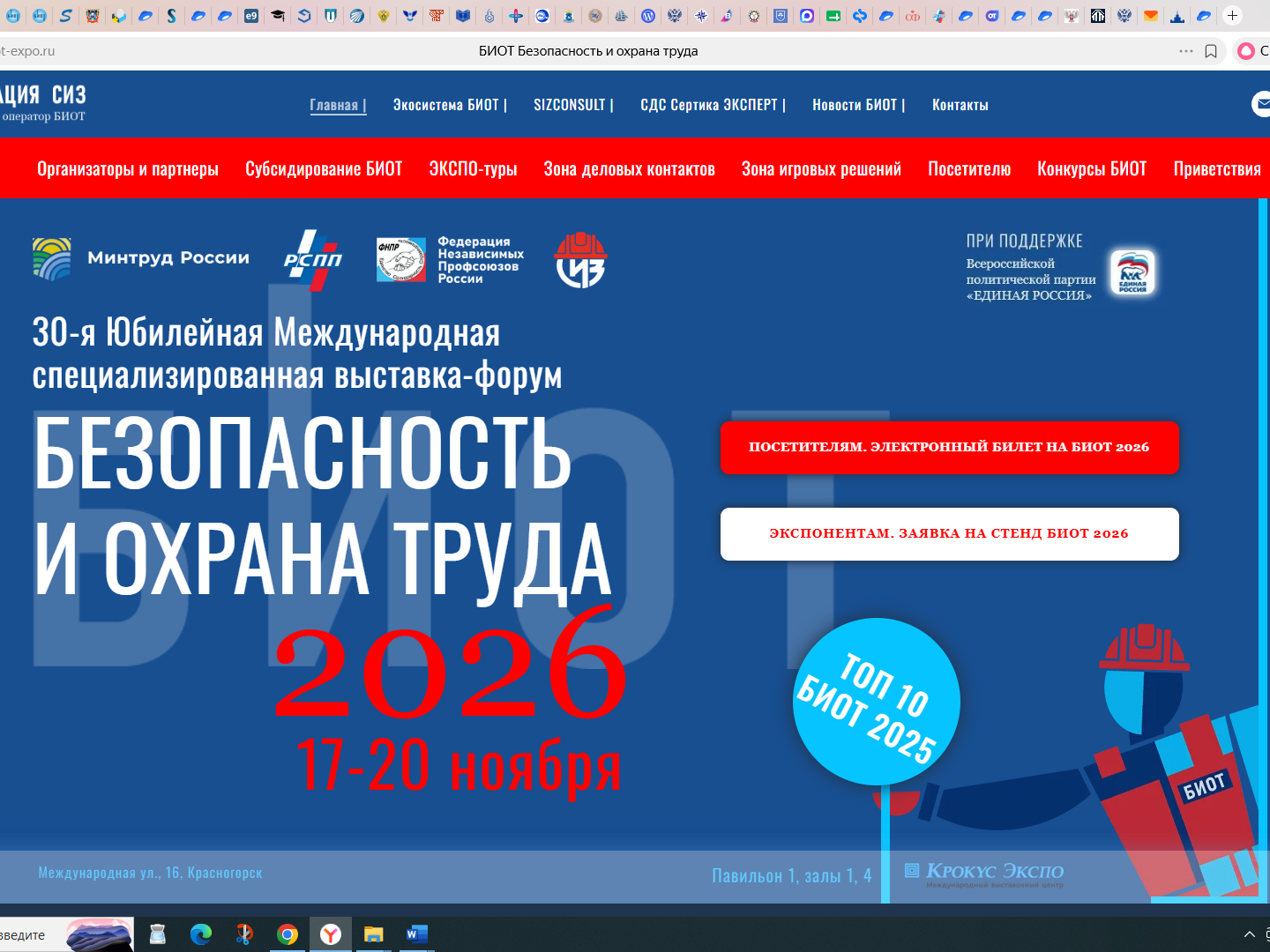Screen dimensions: 1270x952
Task: Go to Главная in top navigation
Action: (x=338, y=105)
